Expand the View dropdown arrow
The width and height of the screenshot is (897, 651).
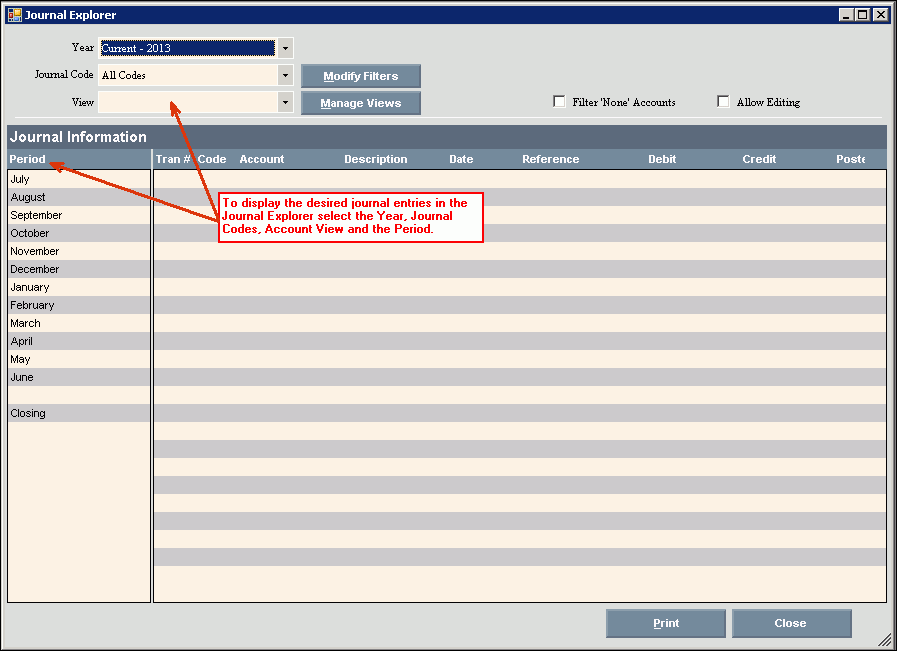[285, 102]
